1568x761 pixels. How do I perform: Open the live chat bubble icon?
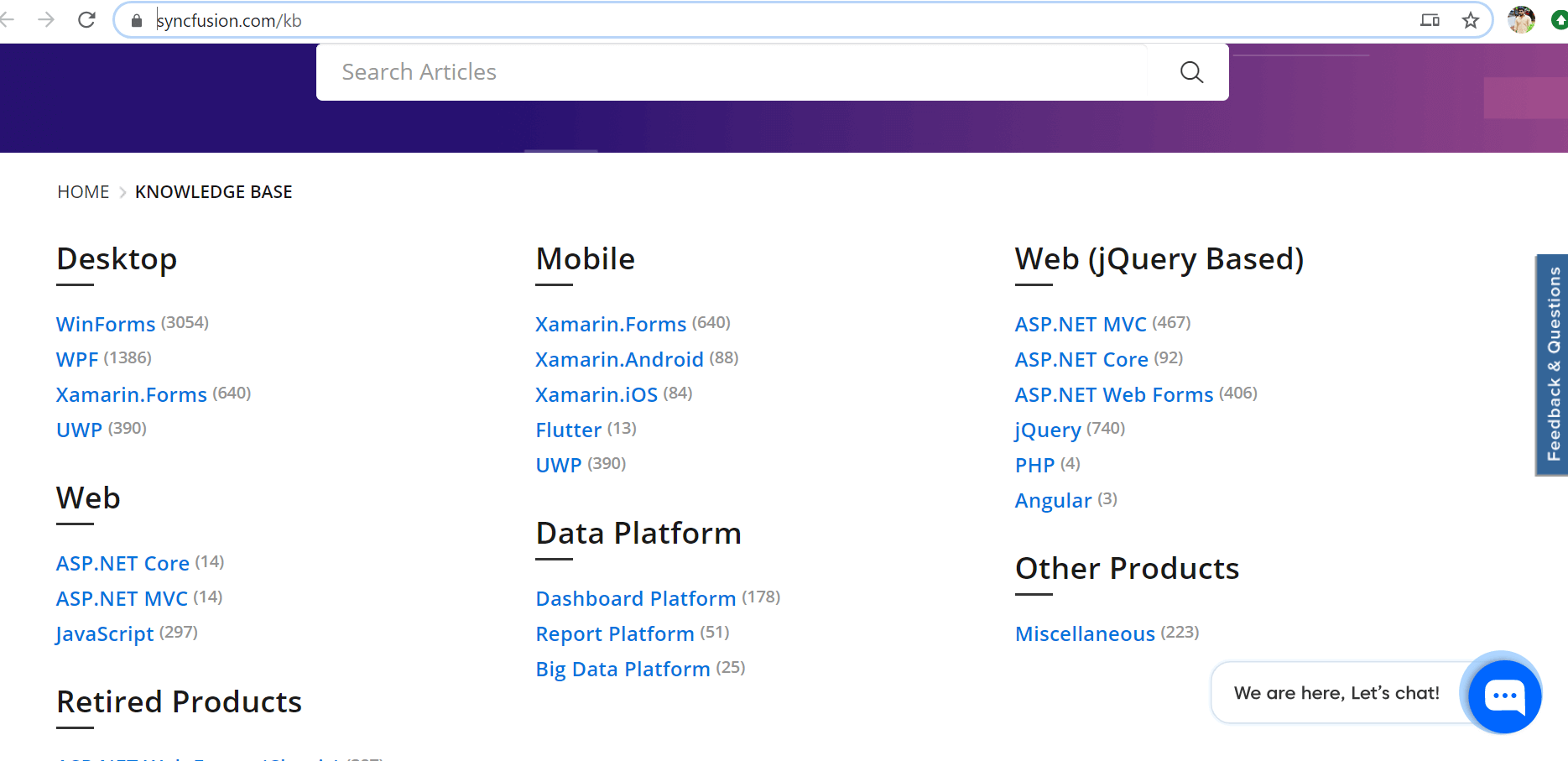point(1504,695)
